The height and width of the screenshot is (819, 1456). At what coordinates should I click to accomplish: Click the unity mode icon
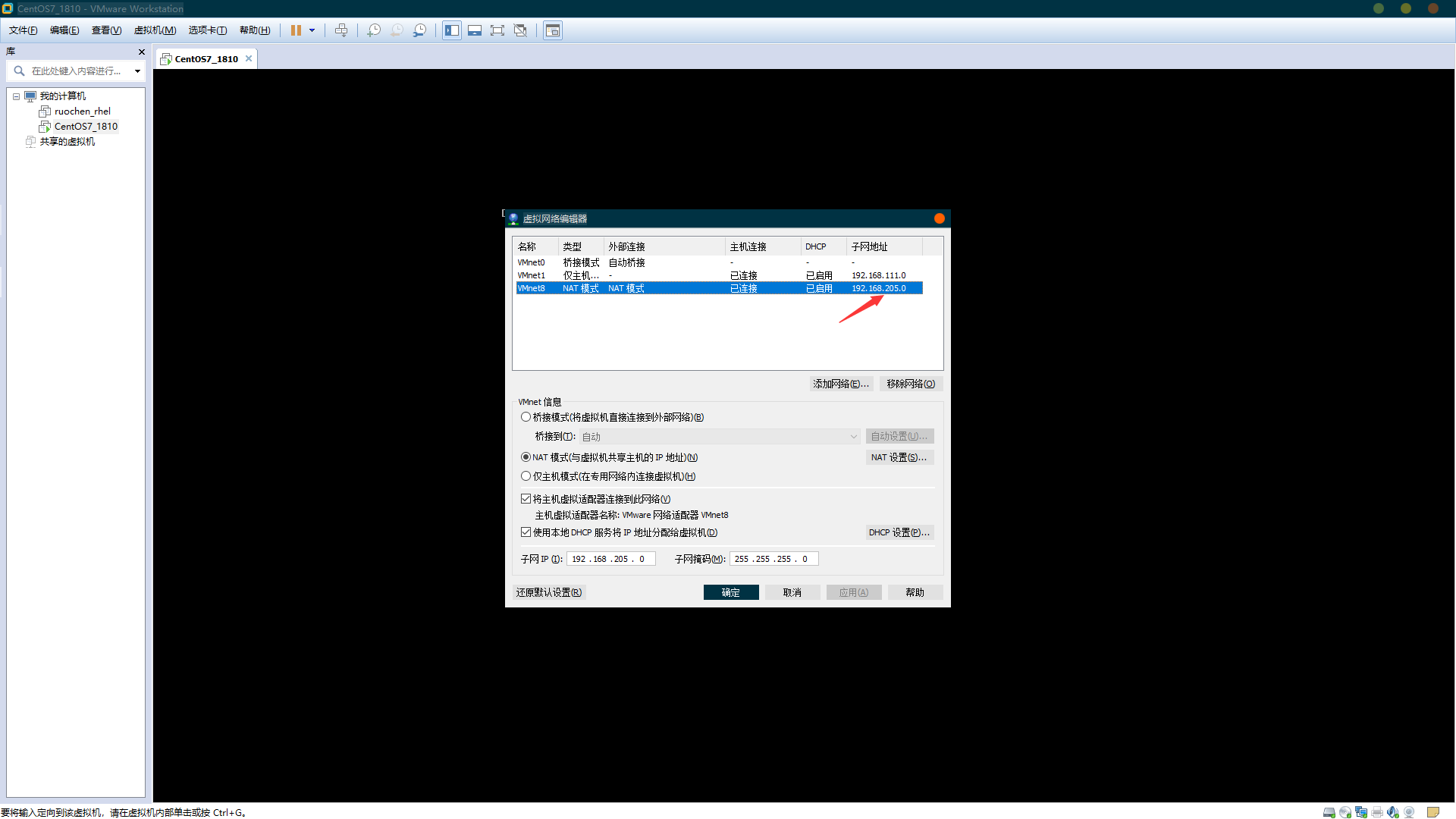point(520,30)
